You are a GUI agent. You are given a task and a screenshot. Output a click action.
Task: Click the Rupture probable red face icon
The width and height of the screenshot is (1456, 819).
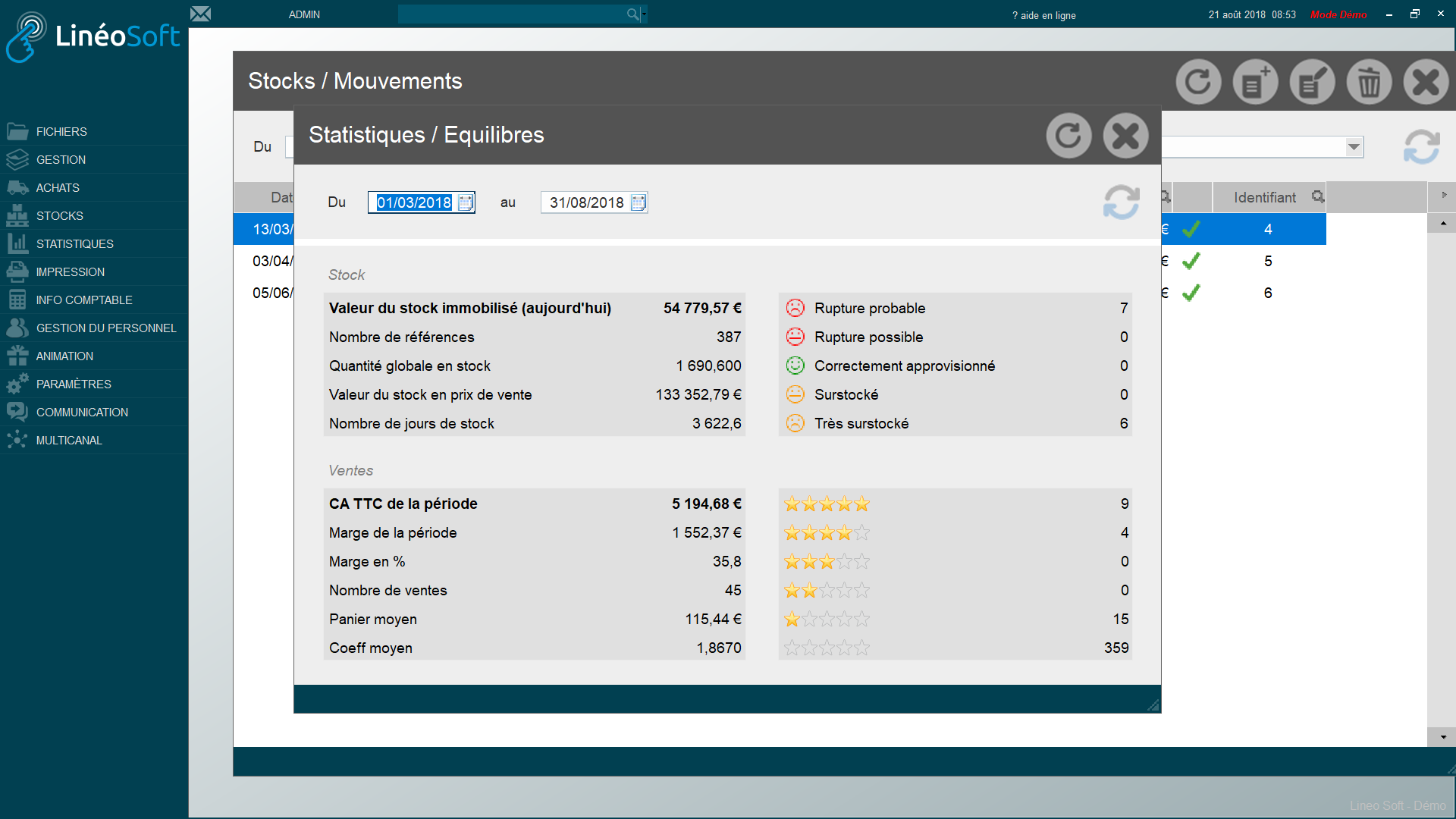click(x=795, y=308)
